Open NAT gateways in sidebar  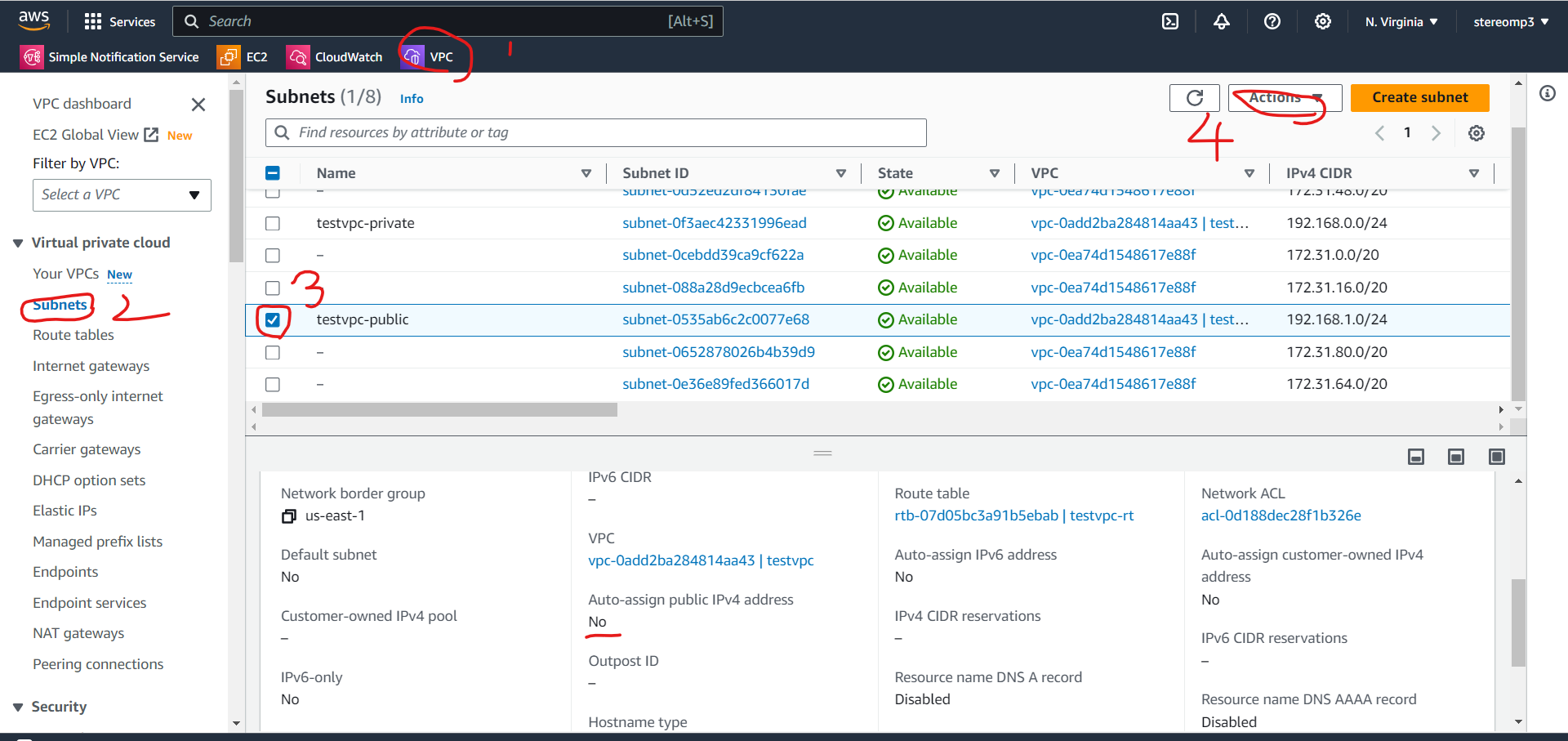tap(78, 633)
